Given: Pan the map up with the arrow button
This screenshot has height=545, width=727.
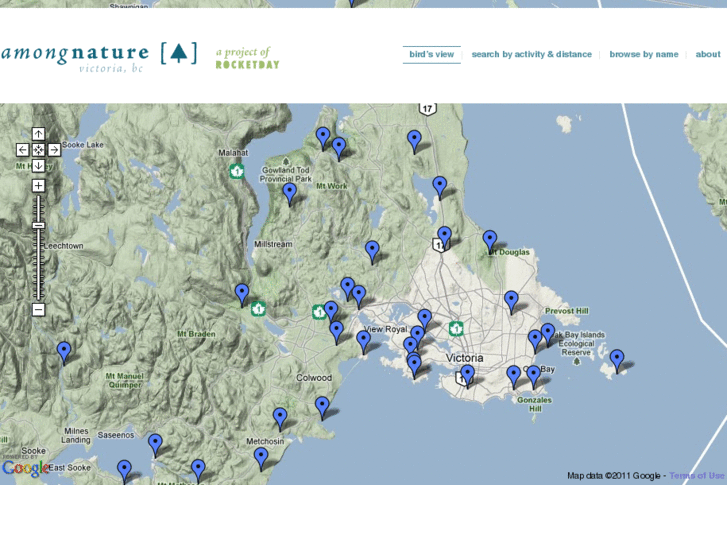Looking at the screenshot, I should [38, 134].
